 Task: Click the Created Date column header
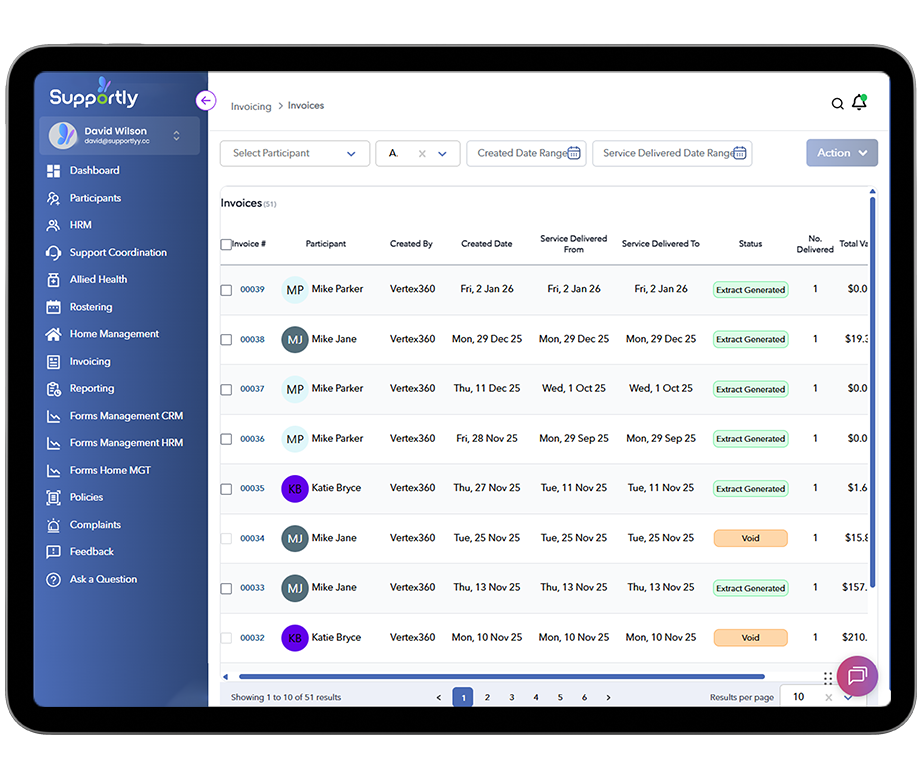tap(486, 244)
